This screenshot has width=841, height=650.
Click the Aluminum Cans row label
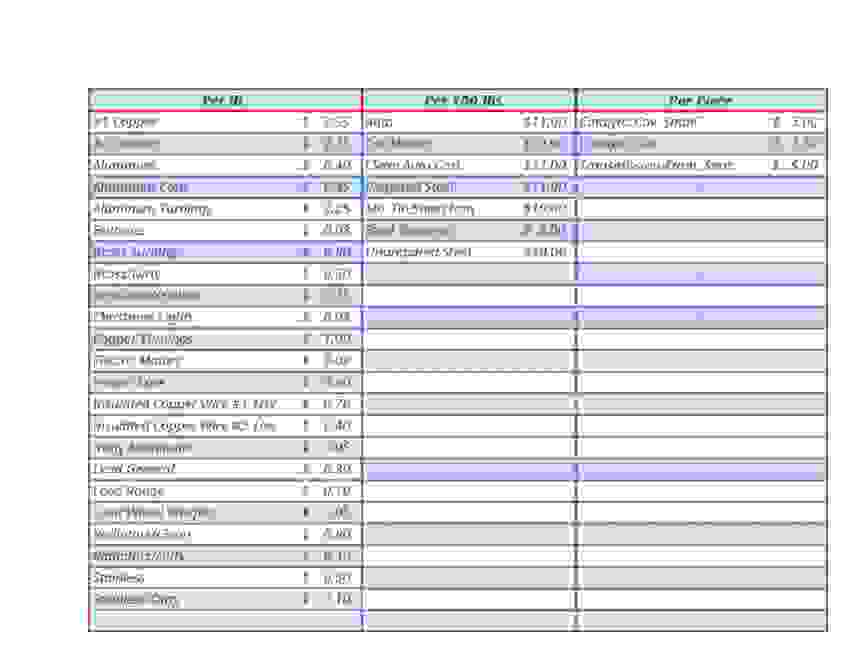(x=141, y=187)
